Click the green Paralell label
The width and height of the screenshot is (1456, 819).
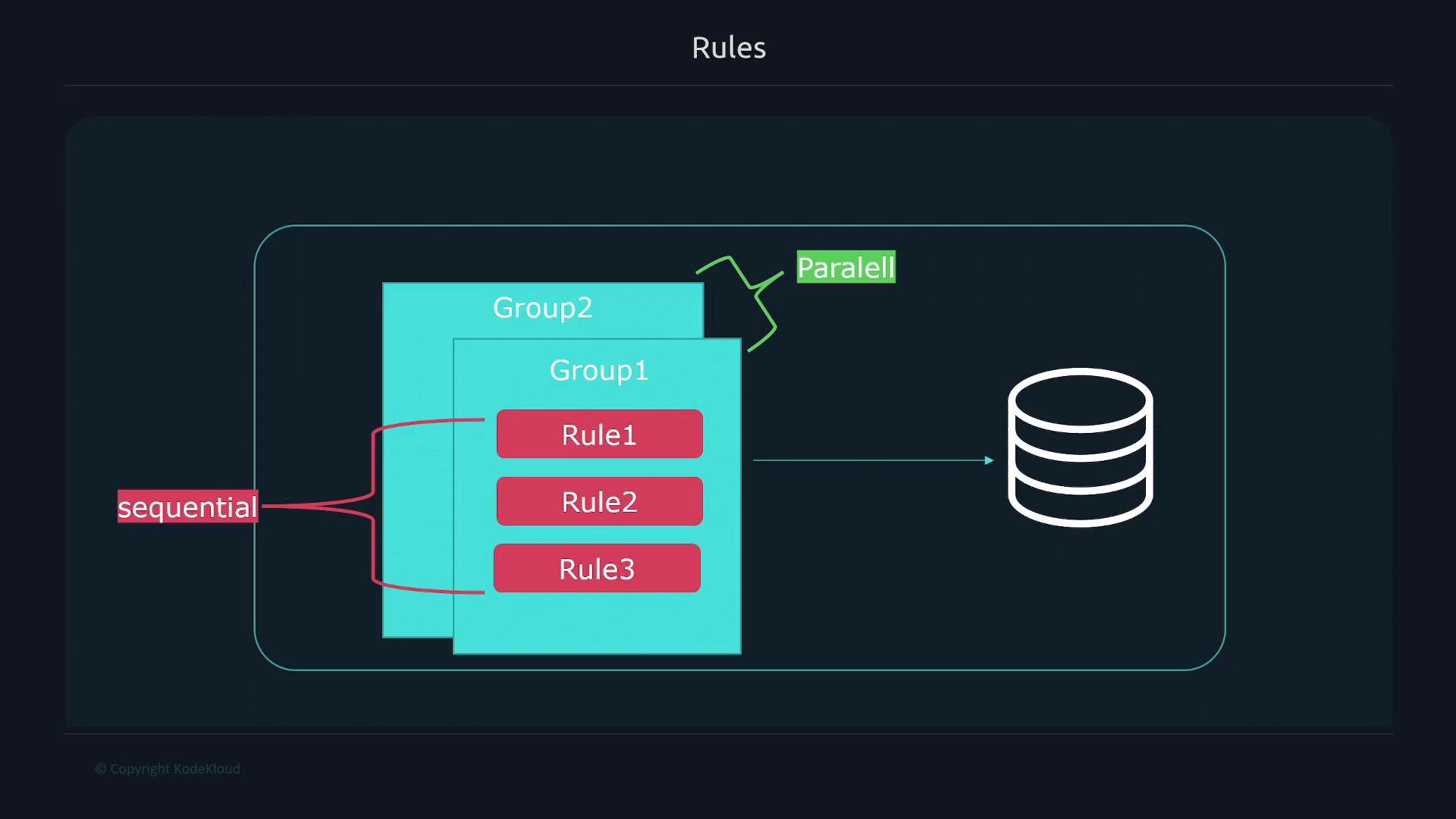(846, 267)
